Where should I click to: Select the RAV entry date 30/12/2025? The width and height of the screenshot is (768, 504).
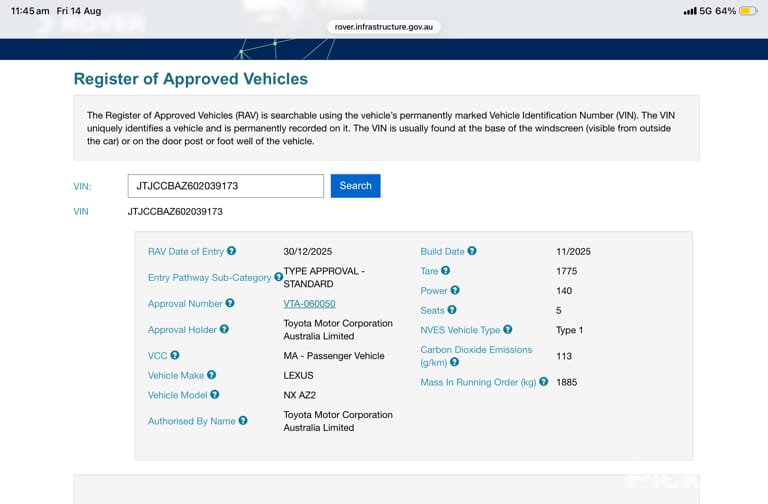[308, 251]
